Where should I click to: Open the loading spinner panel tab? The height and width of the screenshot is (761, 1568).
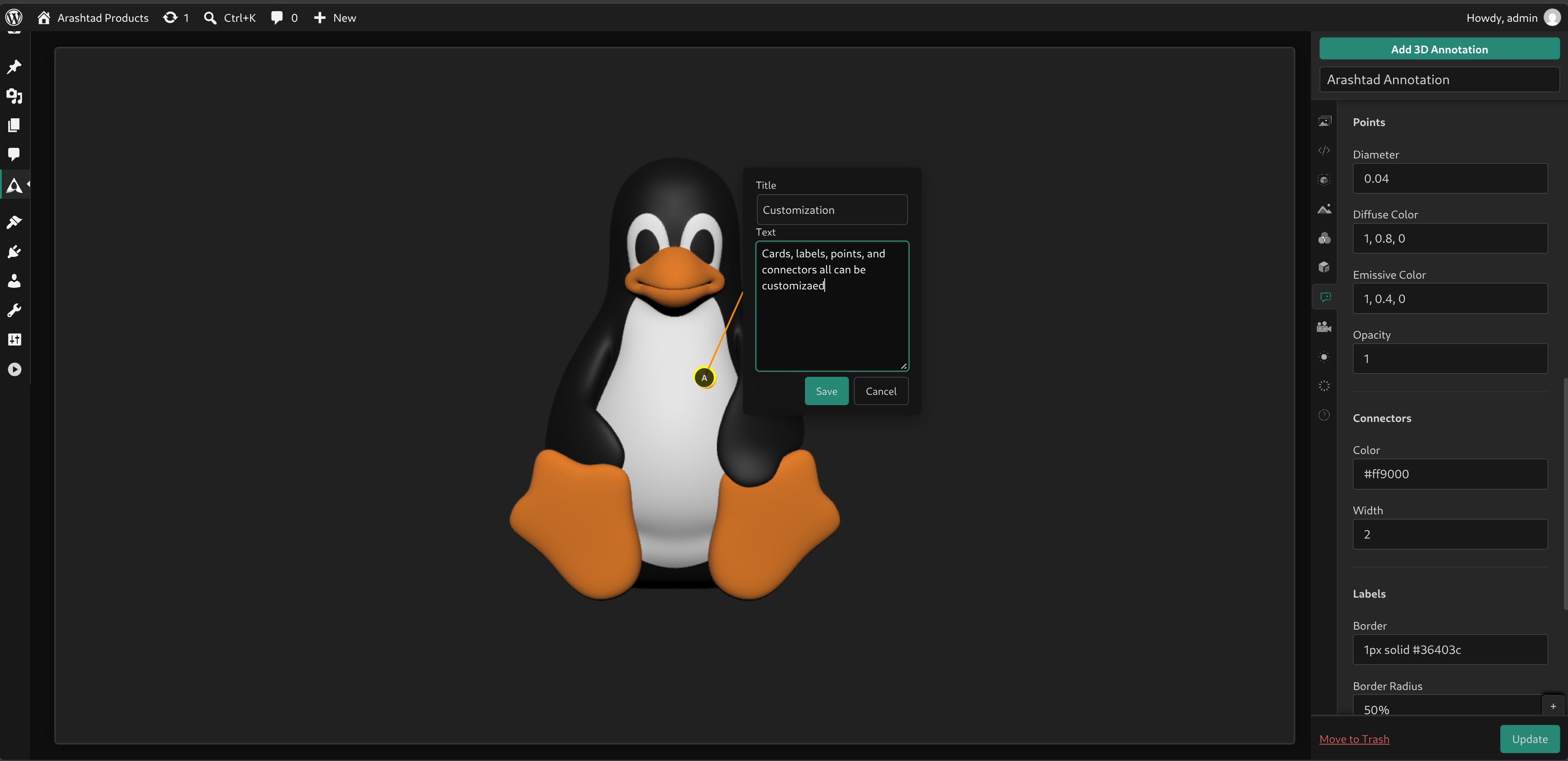[1324, 386]
